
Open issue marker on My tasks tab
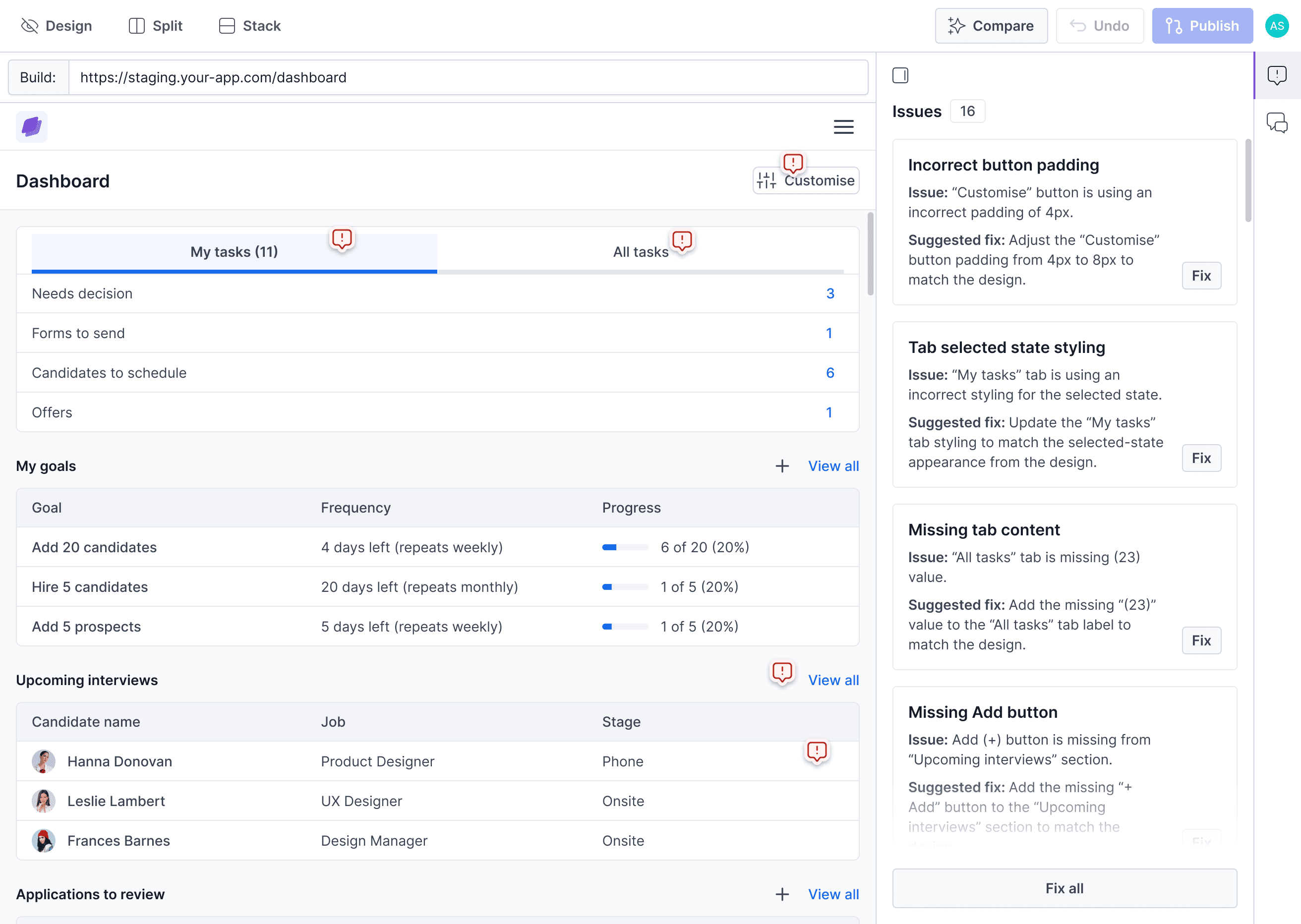342,239
